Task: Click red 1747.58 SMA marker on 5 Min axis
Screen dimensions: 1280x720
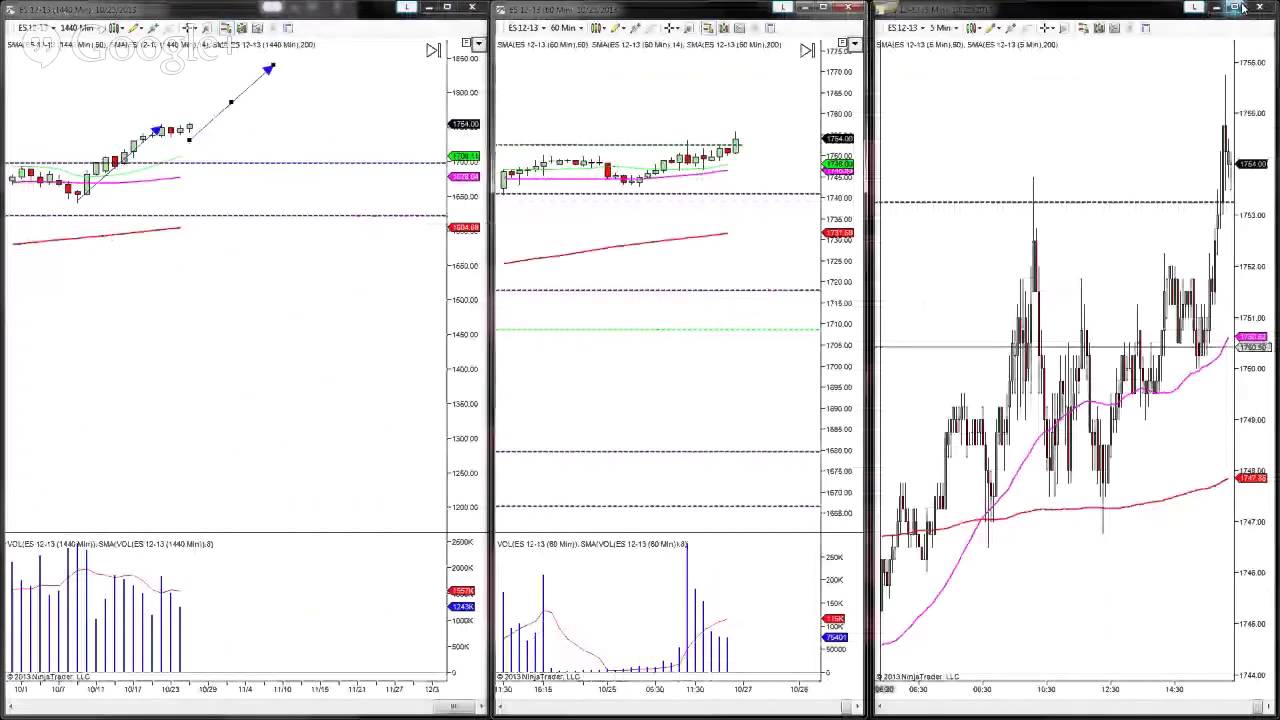Action: (x=1252, y=478)
